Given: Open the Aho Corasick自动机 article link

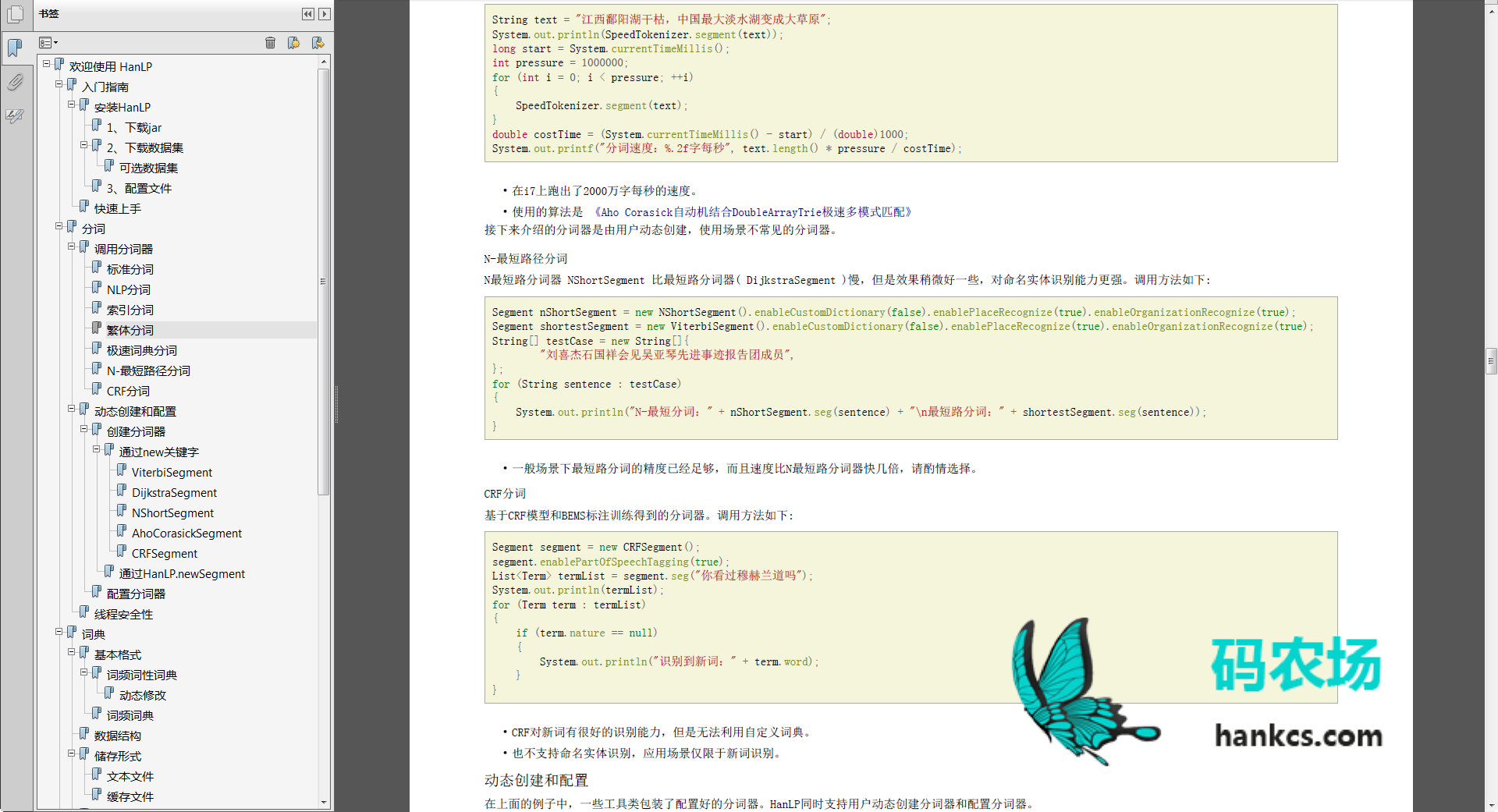Looking at the screenshot, I should 753,212.
